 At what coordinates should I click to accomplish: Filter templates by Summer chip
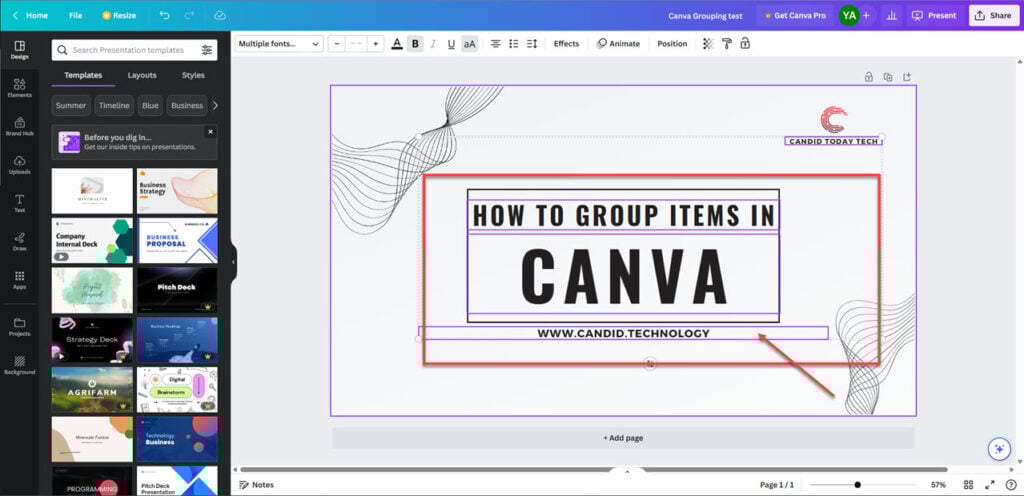coord(71,105)
